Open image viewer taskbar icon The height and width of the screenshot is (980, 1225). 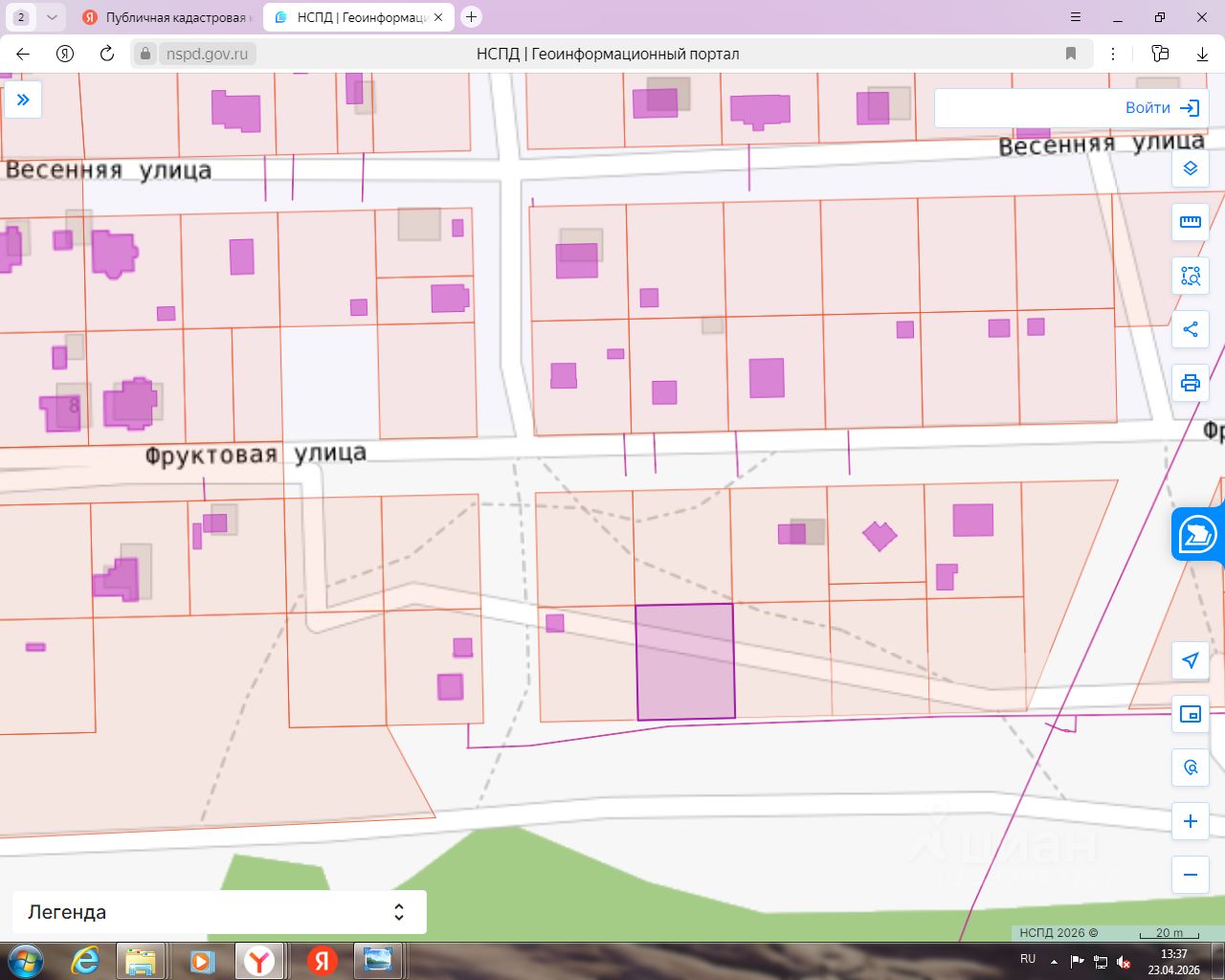378,961
